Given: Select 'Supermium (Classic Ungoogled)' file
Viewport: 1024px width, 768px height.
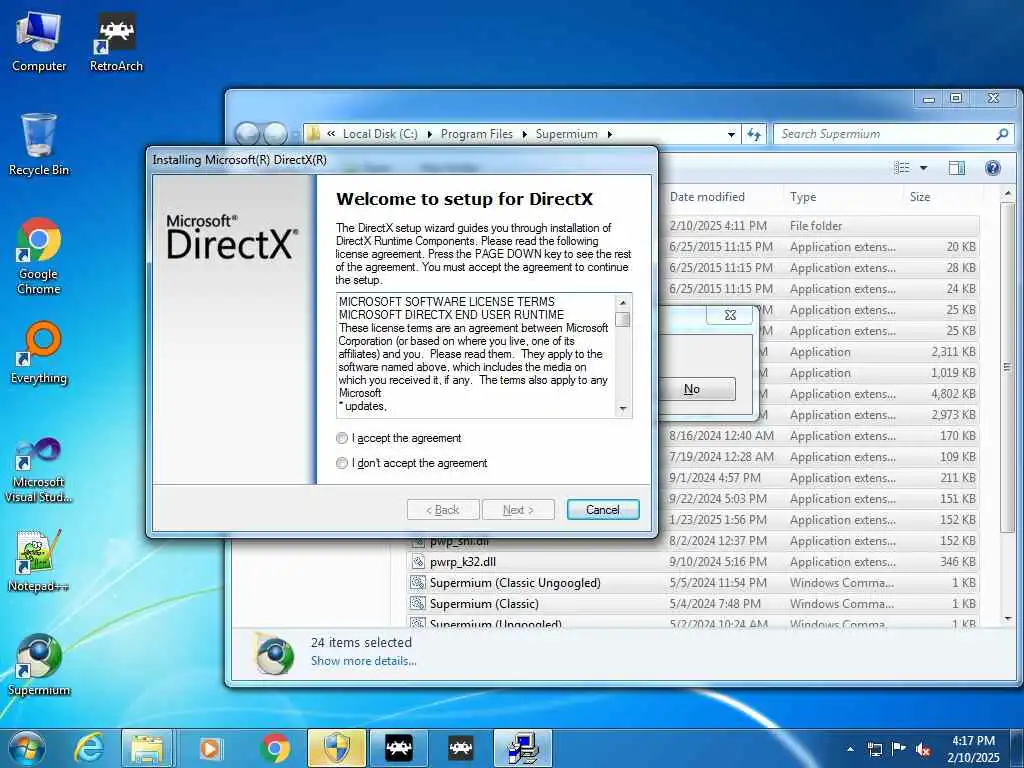Looking at the screenshot, I should point(515,583).
